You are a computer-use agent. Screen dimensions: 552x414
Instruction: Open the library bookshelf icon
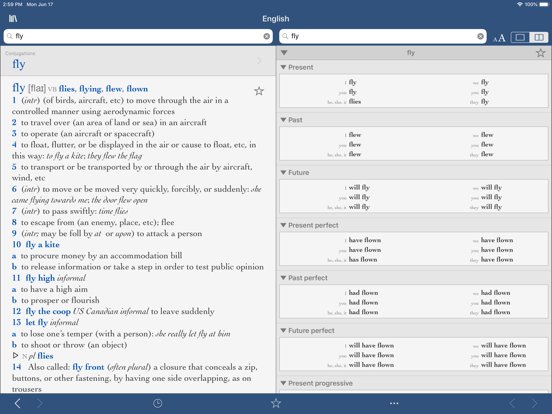pos(13,19)
